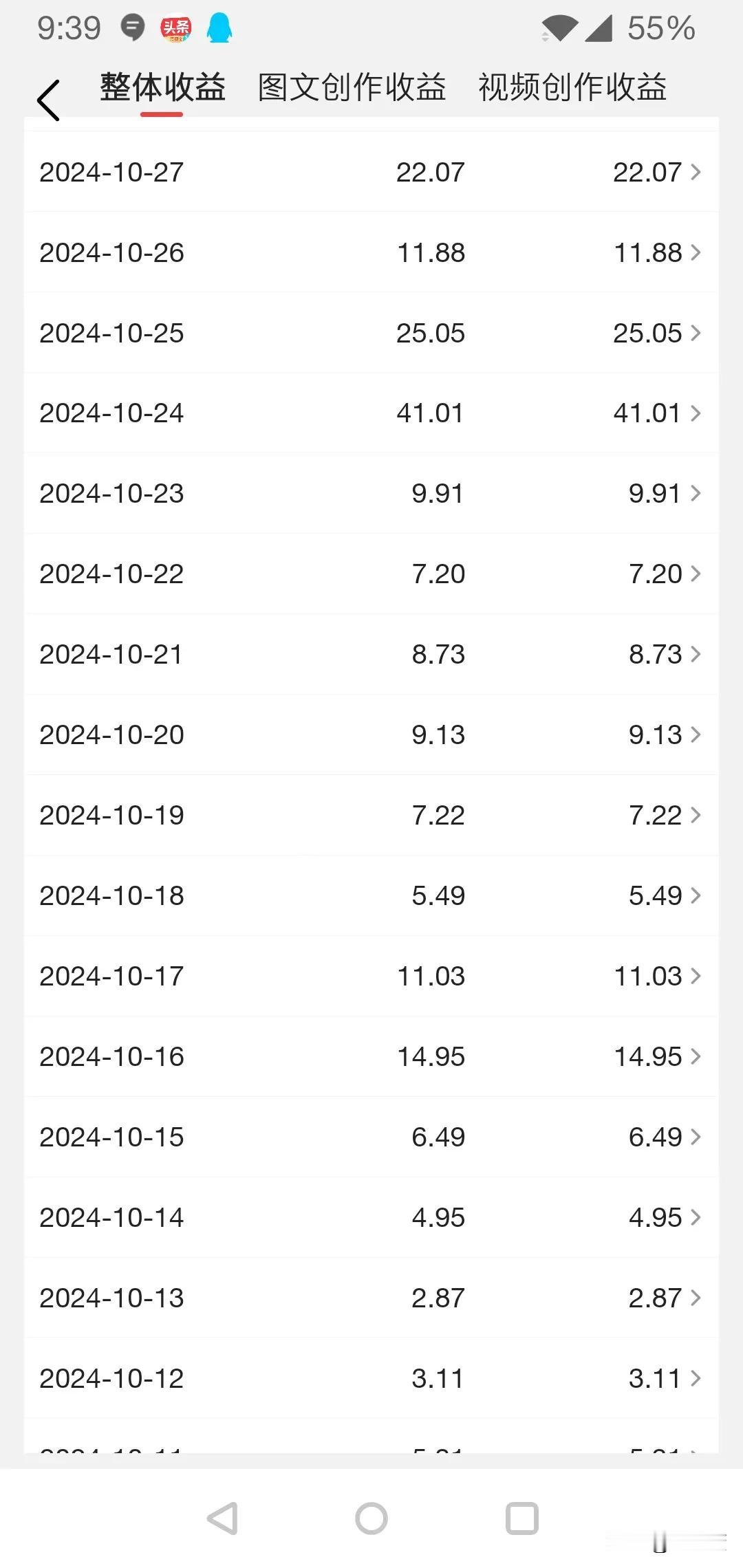Expand details chevron for 2024-10-24
This screenshot has height=1568, width=743.
pyautogui.click(x=696, y=413)
